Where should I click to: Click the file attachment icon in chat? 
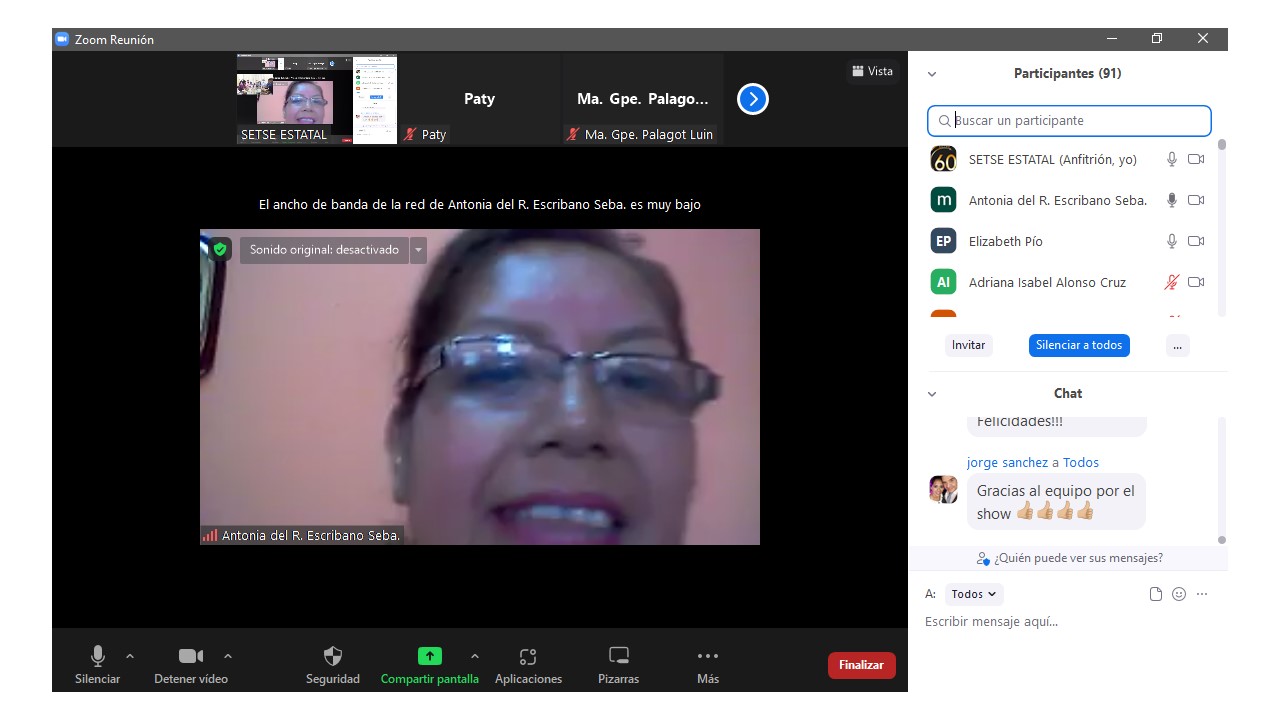point(1156,594)
